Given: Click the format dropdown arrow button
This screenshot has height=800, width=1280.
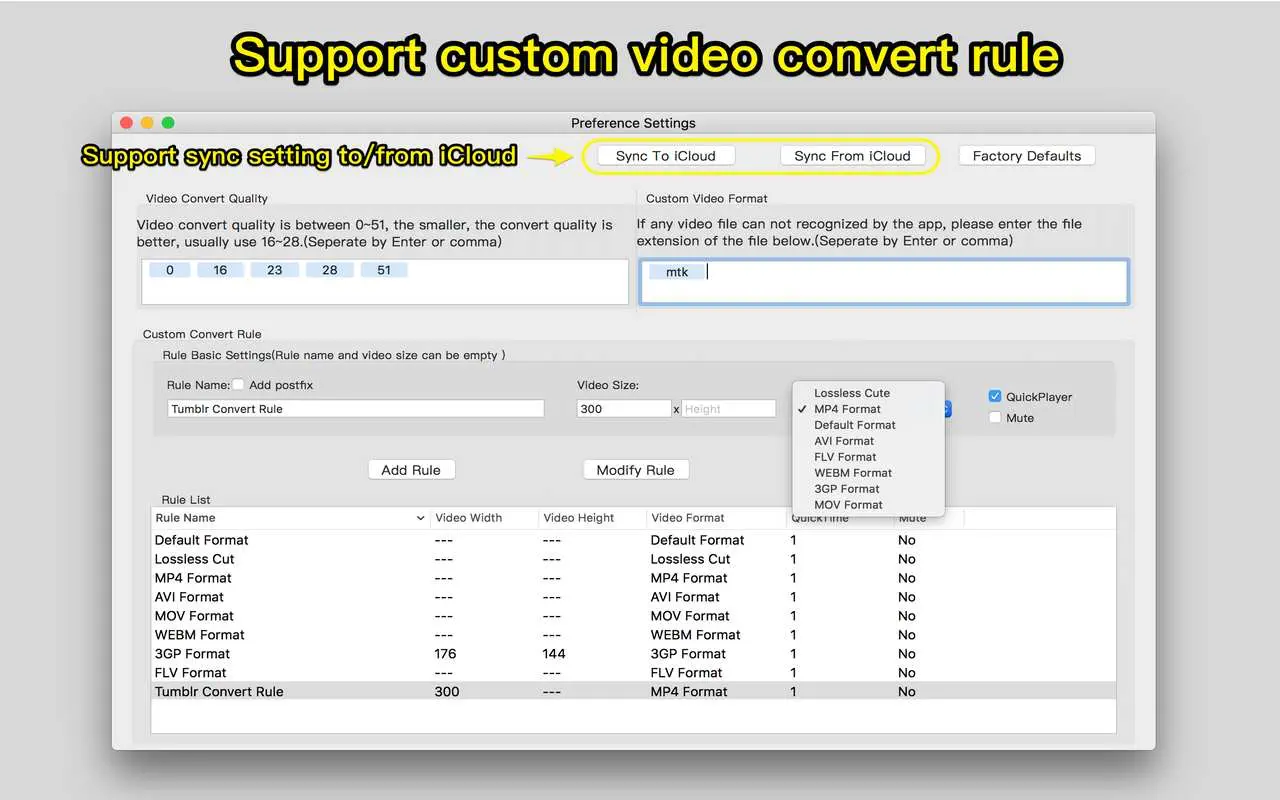Looking at the screenshot, I should coord(947,409).
